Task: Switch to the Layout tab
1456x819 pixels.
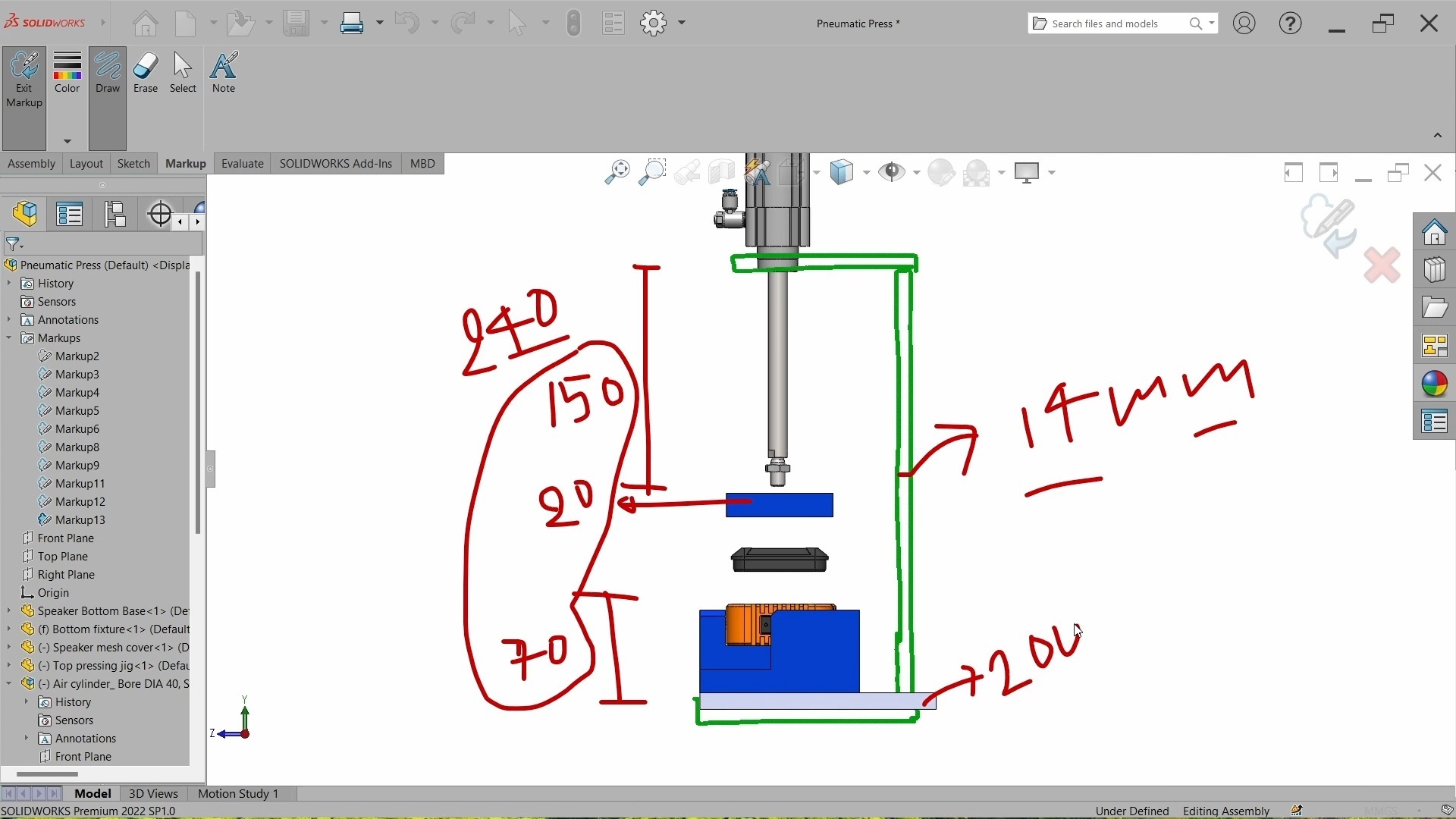Action: (x=86, y=164)
